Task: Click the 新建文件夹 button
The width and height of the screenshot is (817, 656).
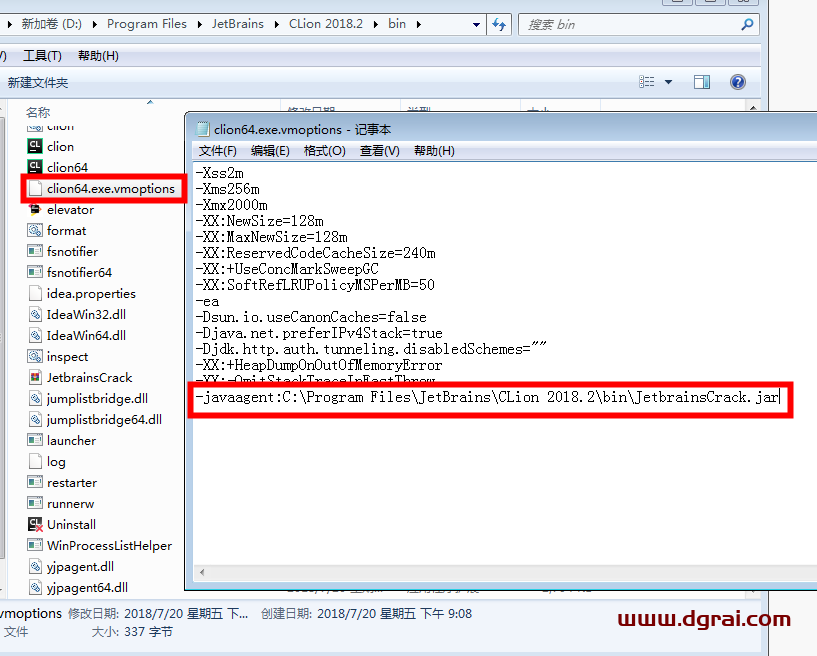Action: [x=38, y=82]
